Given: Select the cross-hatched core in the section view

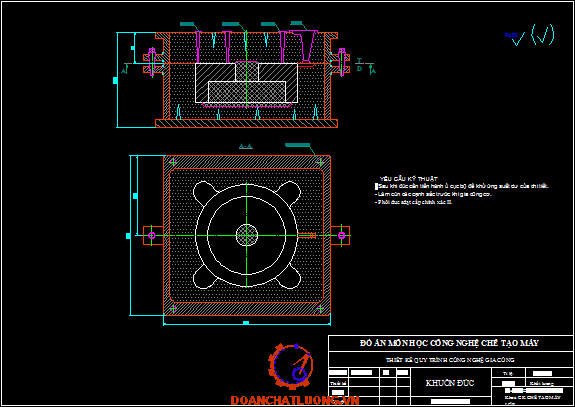Looking at the screenshot, I should tap(247, 92).
